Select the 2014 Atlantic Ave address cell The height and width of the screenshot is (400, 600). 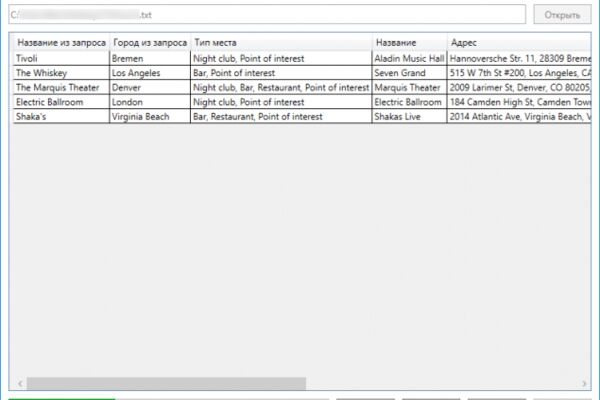pyautogui.click(x=519, y=116)
